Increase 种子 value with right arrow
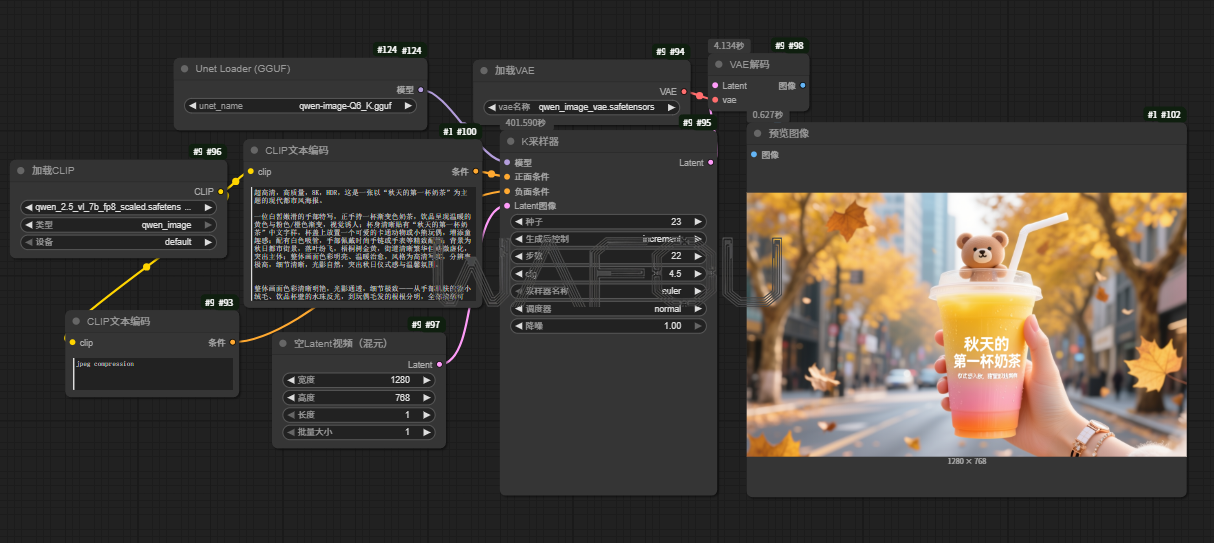Screen dimensions: 1214x543 click(698, 222)
